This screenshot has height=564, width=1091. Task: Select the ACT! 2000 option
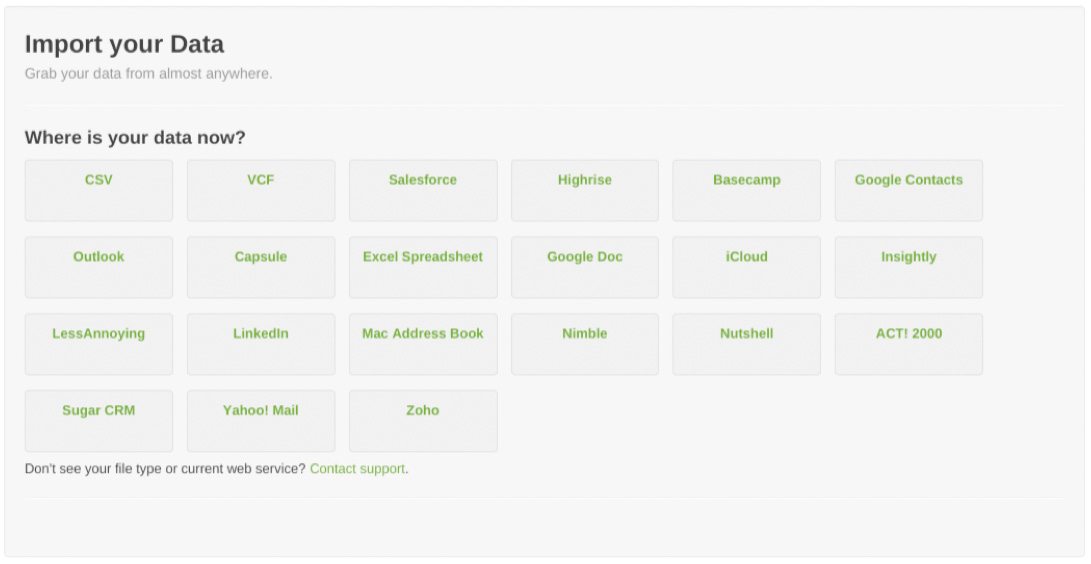(909, 344)
